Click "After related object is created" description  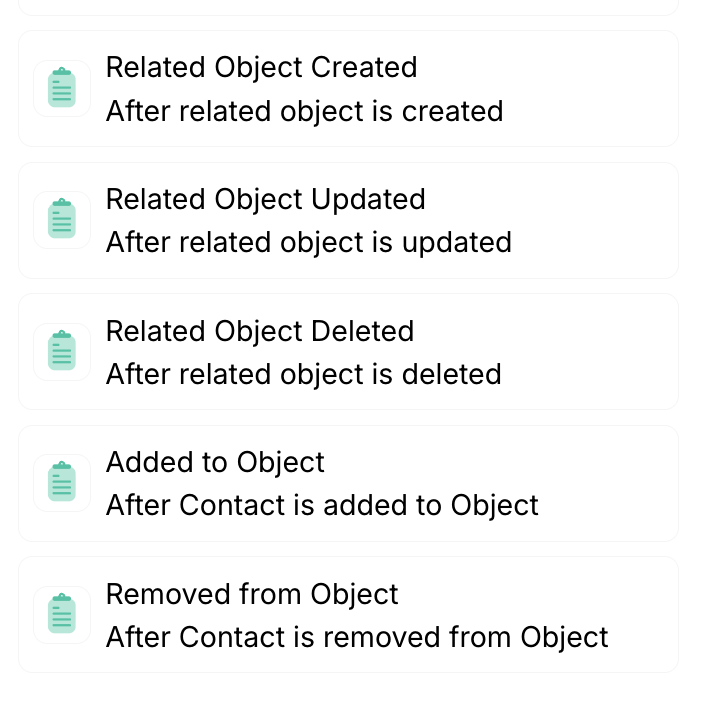pyautogui.click(x=304, y=111)
